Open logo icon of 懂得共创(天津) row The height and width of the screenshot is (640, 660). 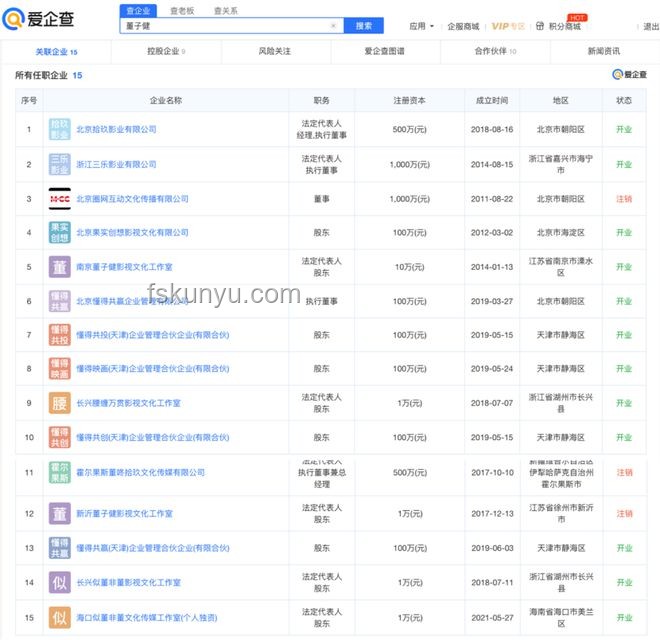pos(59,437)
